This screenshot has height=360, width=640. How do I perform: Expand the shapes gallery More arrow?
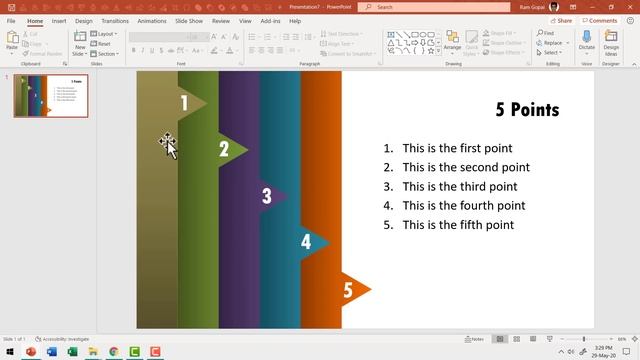[438, 51]
